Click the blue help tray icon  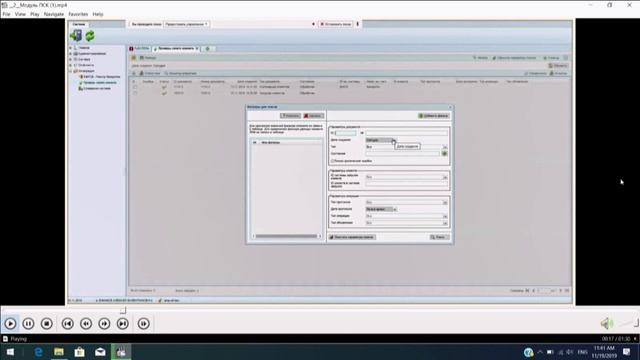(x=528, y=352)
